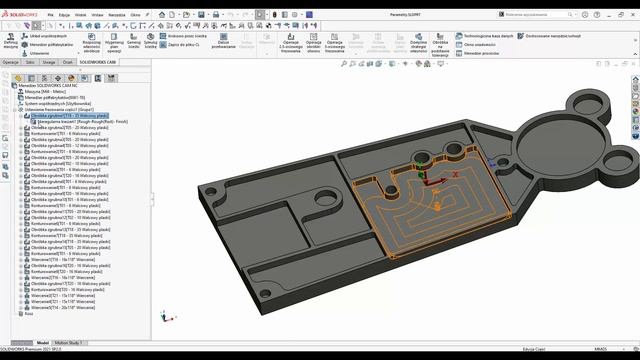Screen dimensions: 640x360
Task: Open the Narzędzia menu
Action: click(x=117, y=15)
